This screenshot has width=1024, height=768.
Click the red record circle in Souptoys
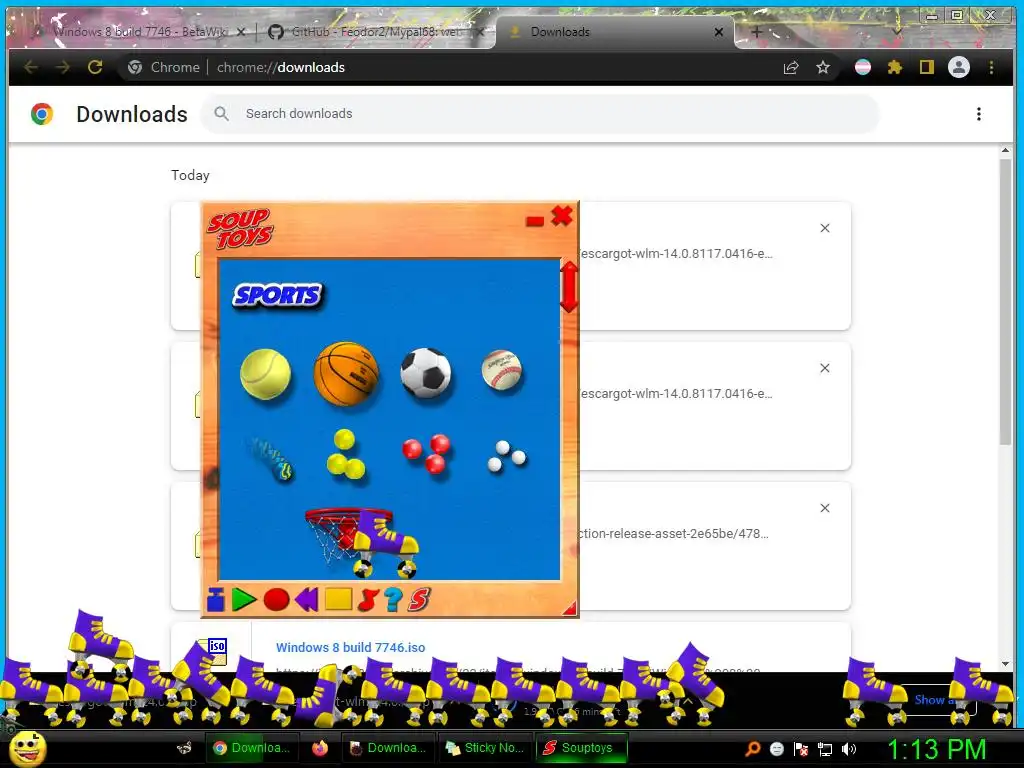click(x=276, y=600)
